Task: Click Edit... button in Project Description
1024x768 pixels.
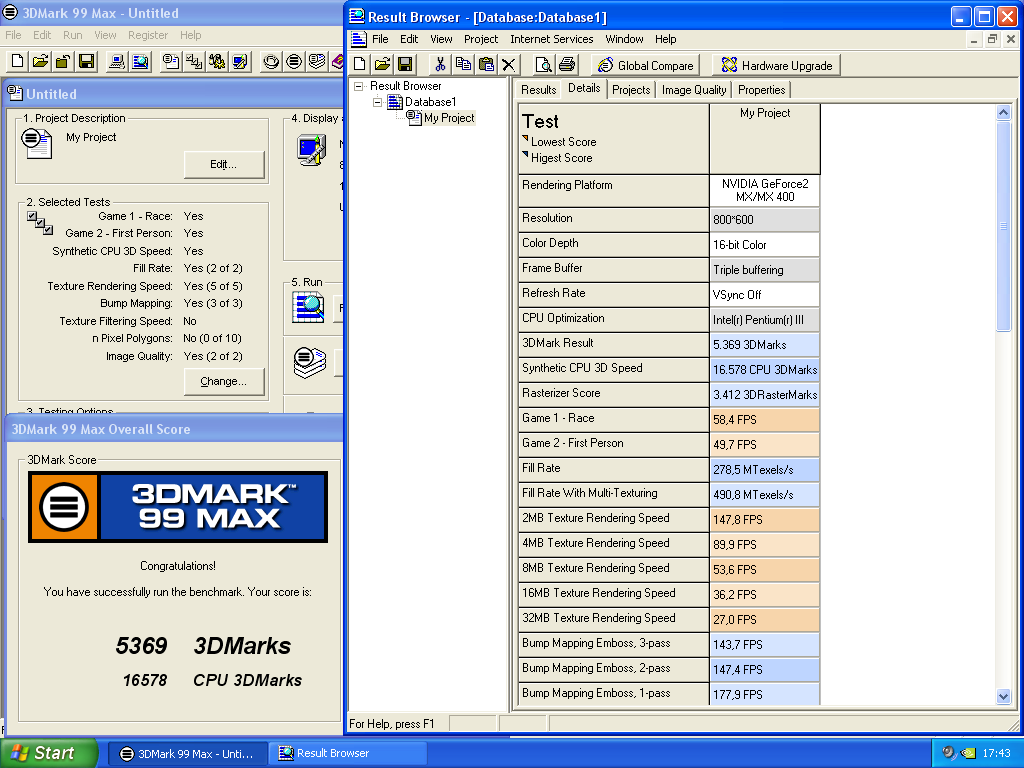Action: [x=224, y=165]
